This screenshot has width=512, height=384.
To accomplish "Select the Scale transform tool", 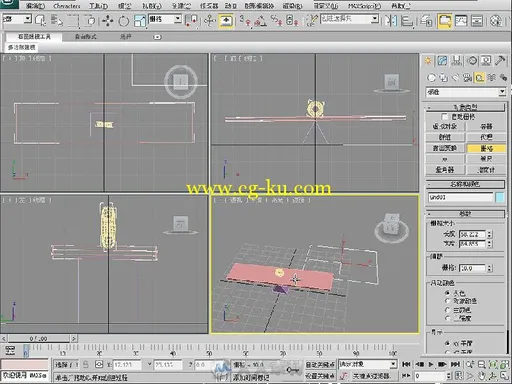I will click(140, 21).
